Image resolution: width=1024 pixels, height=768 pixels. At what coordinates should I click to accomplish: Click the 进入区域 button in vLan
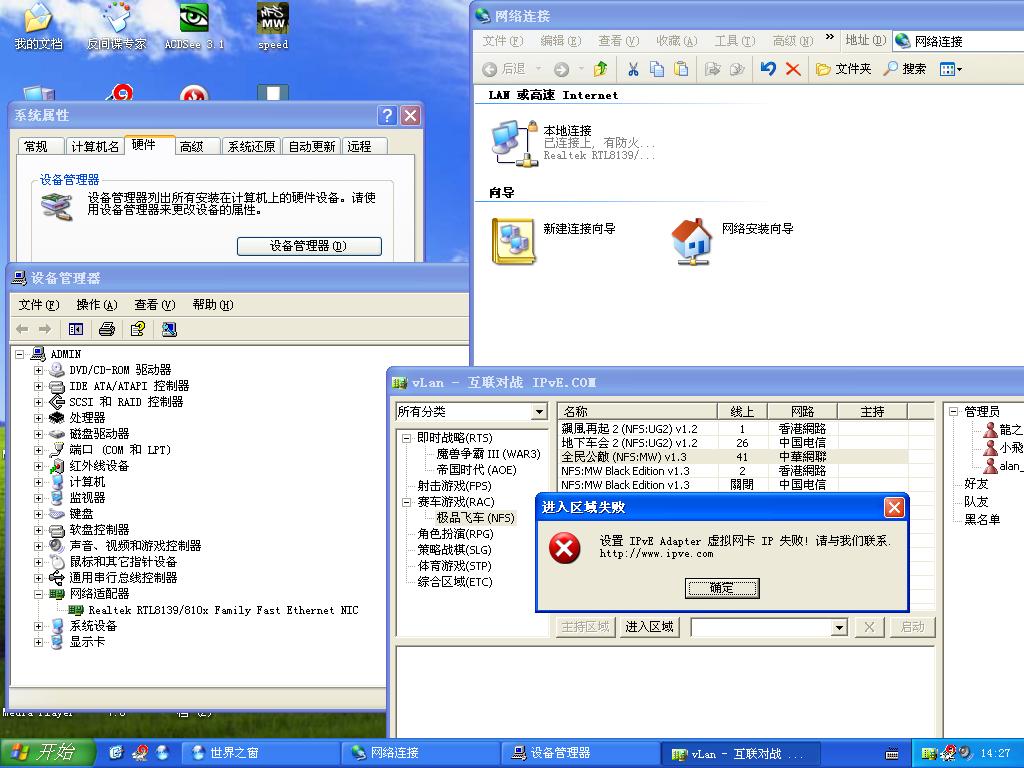[649, 627]
